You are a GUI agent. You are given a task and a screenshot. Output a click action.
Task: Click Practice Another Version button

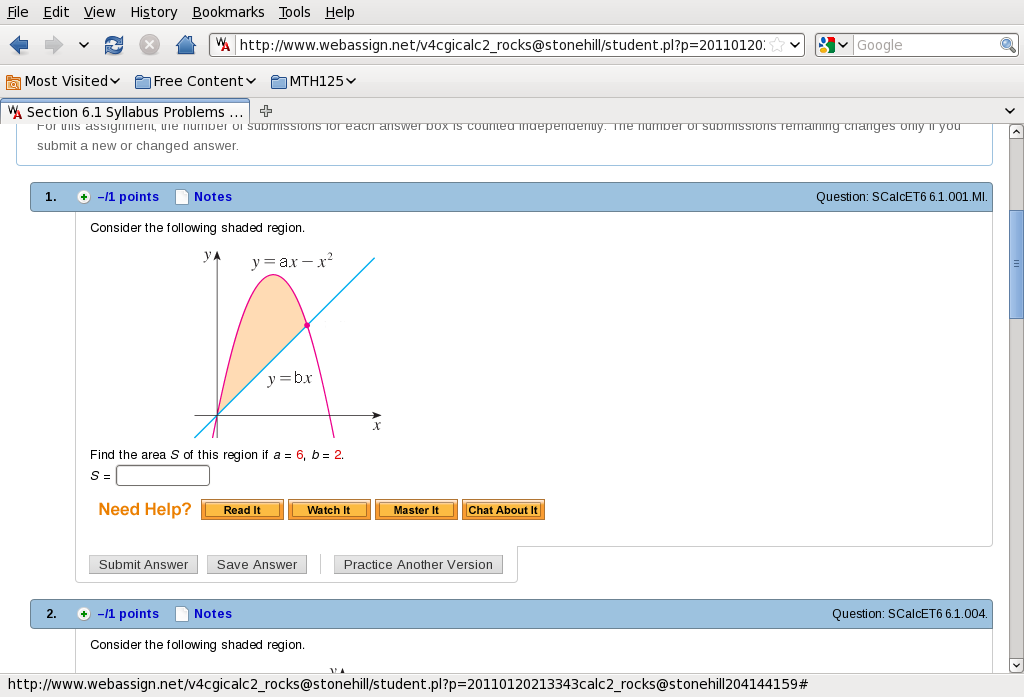click(x=418, y=565)
